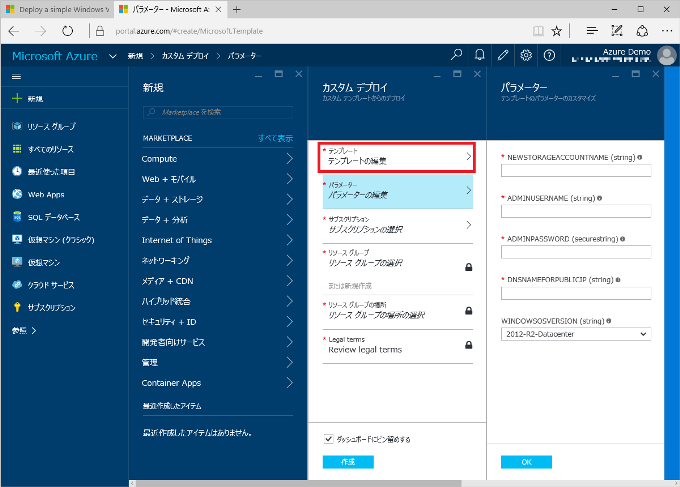This screenshot has width=680, height=487.
Task: Click the Azure portal search magnifier icon
Action: coord(456,55)
